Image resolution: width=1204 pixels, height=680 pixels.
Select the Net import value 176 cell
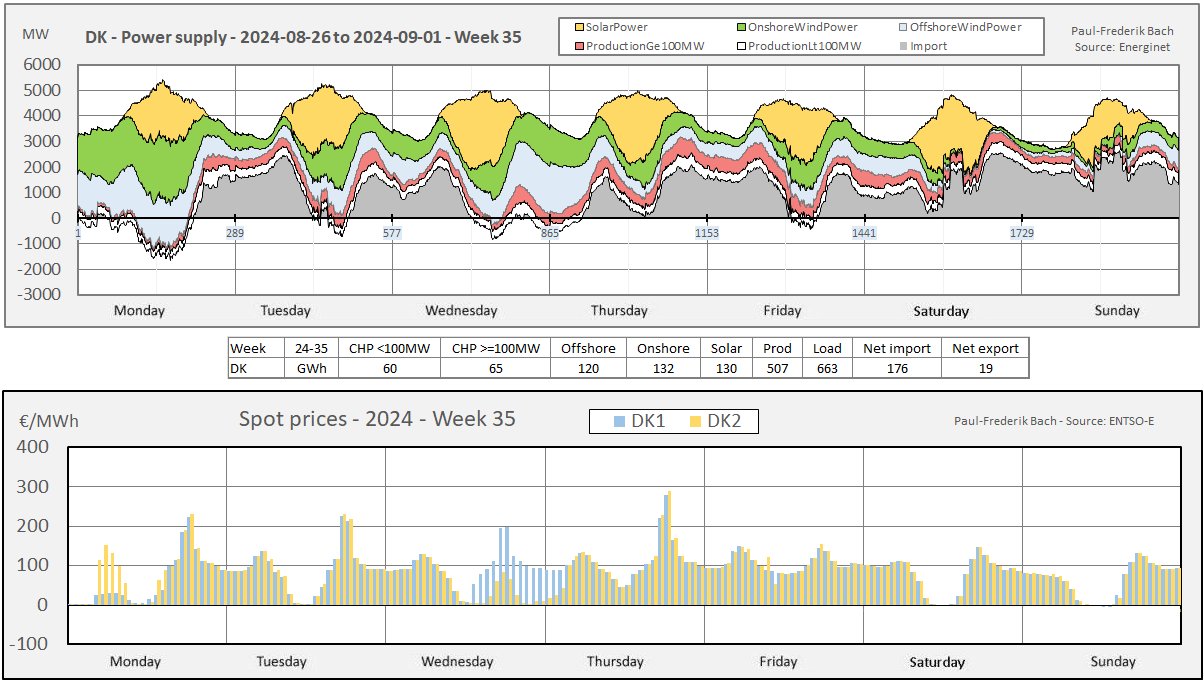tap(896, 367)
